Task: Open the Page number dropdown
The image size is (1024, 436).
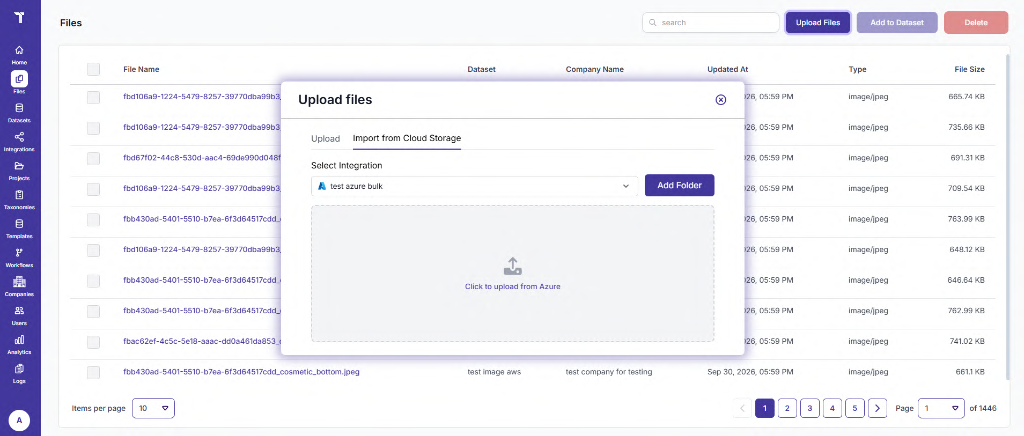Action: click(x=941, y=409)
